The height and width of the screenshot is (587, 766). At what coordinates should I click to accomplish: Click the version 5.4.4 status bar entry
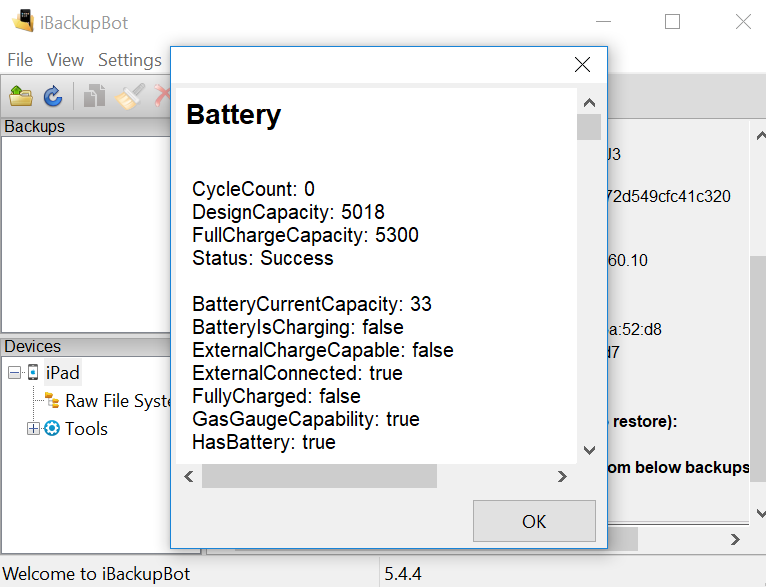[x=403, y=573]
